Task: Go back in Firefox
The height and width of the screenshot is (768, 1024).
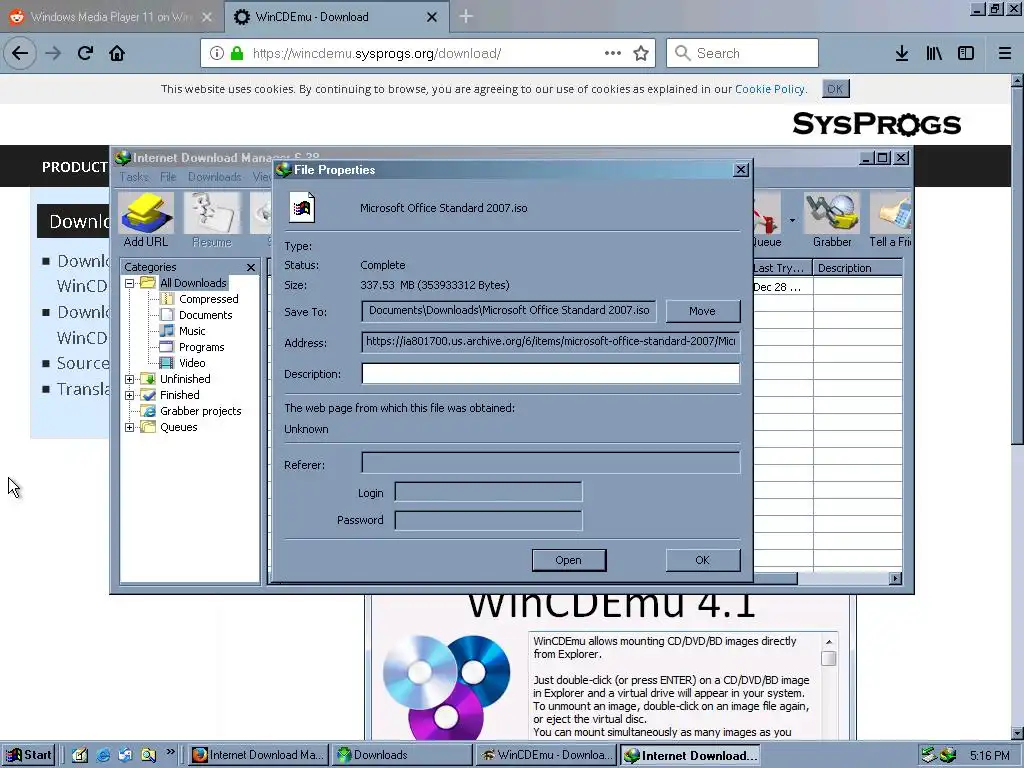Action: (20, 53)
